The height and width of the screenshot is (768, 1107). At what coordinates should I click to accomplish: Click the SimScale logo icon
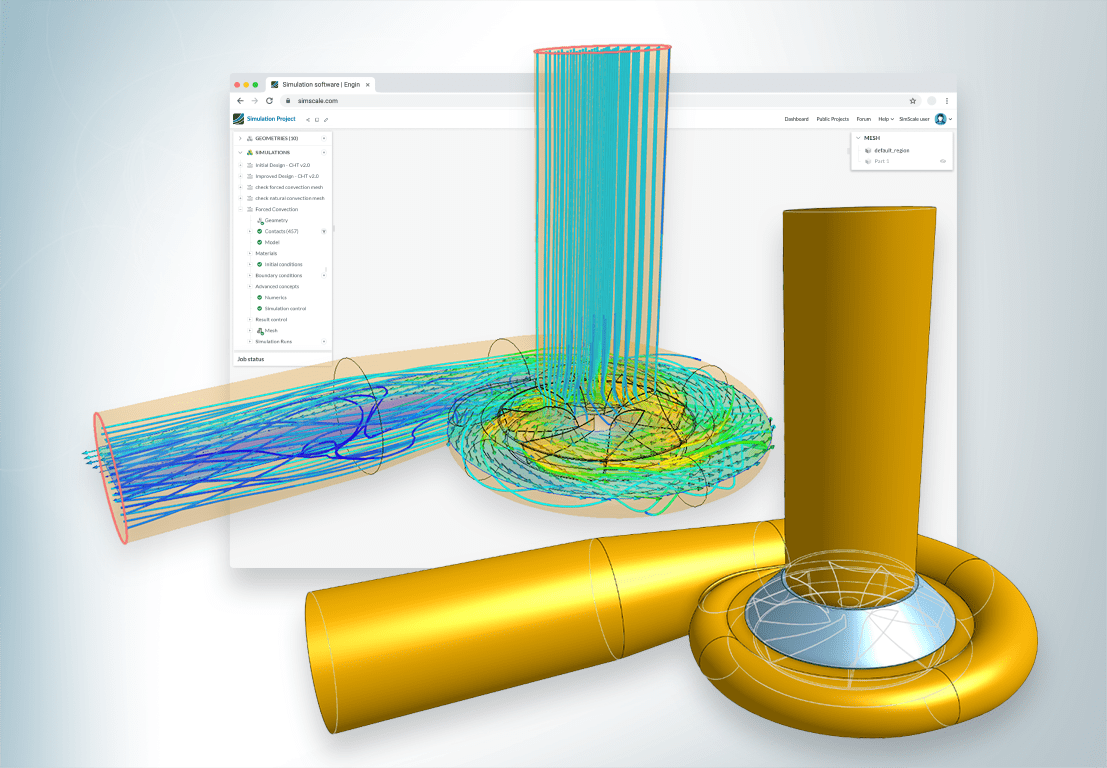click(238, 119)
